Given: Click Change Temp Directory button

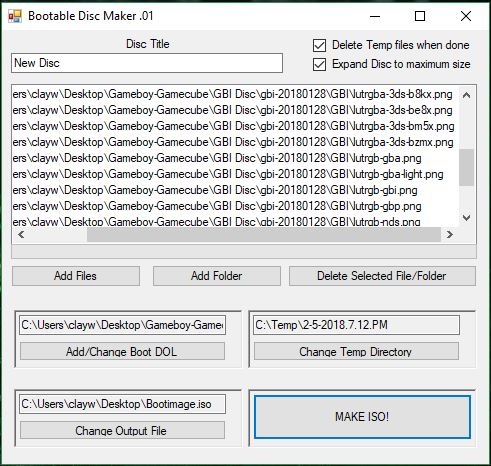Looking at the screenshot, I should click(356, 351).
